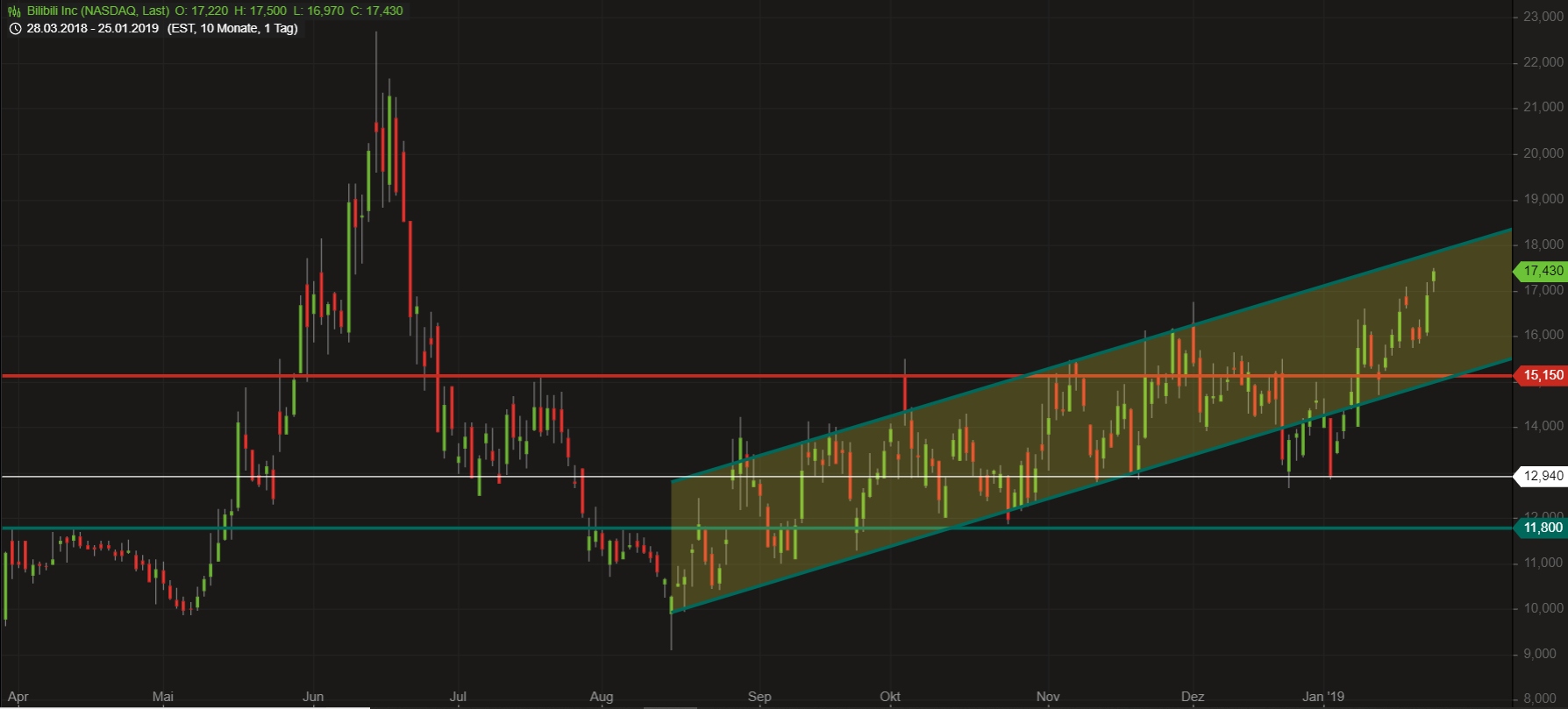
Task: Click the 23,000 label on price axis
Action: (1543, 17)
